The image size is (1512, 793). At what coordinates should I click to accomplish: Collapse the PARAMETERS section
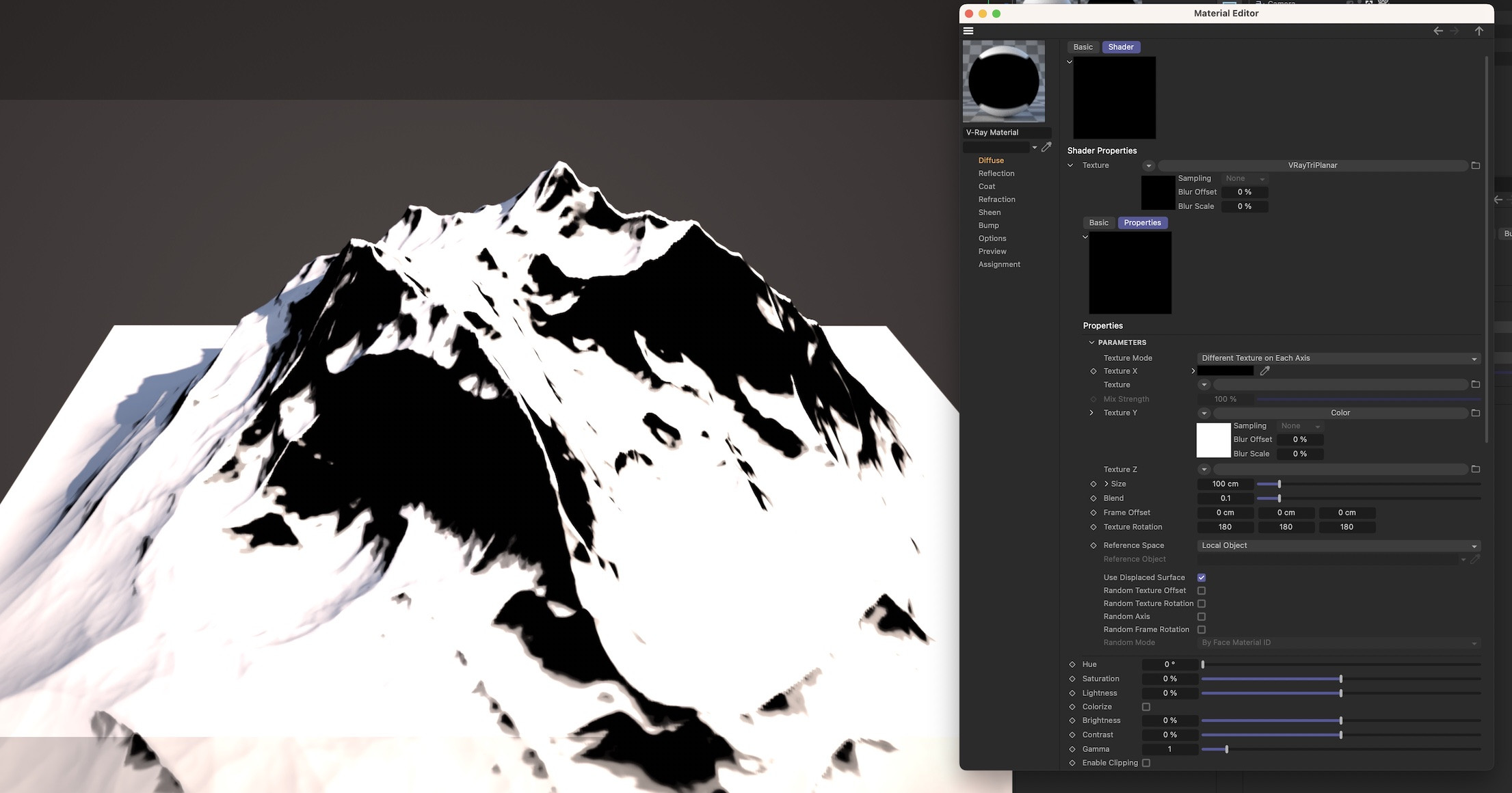click(1091, 342)
